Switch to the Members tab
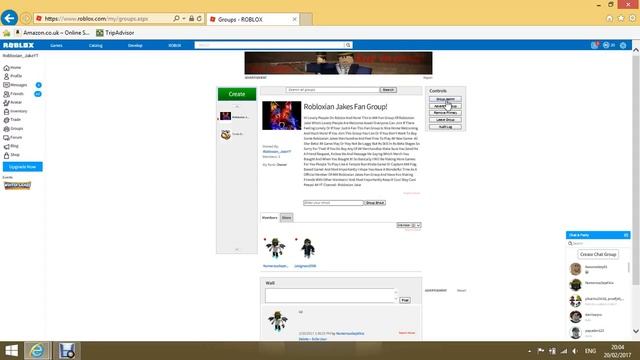This screenshot has width=640, height=360. [269, 218]
